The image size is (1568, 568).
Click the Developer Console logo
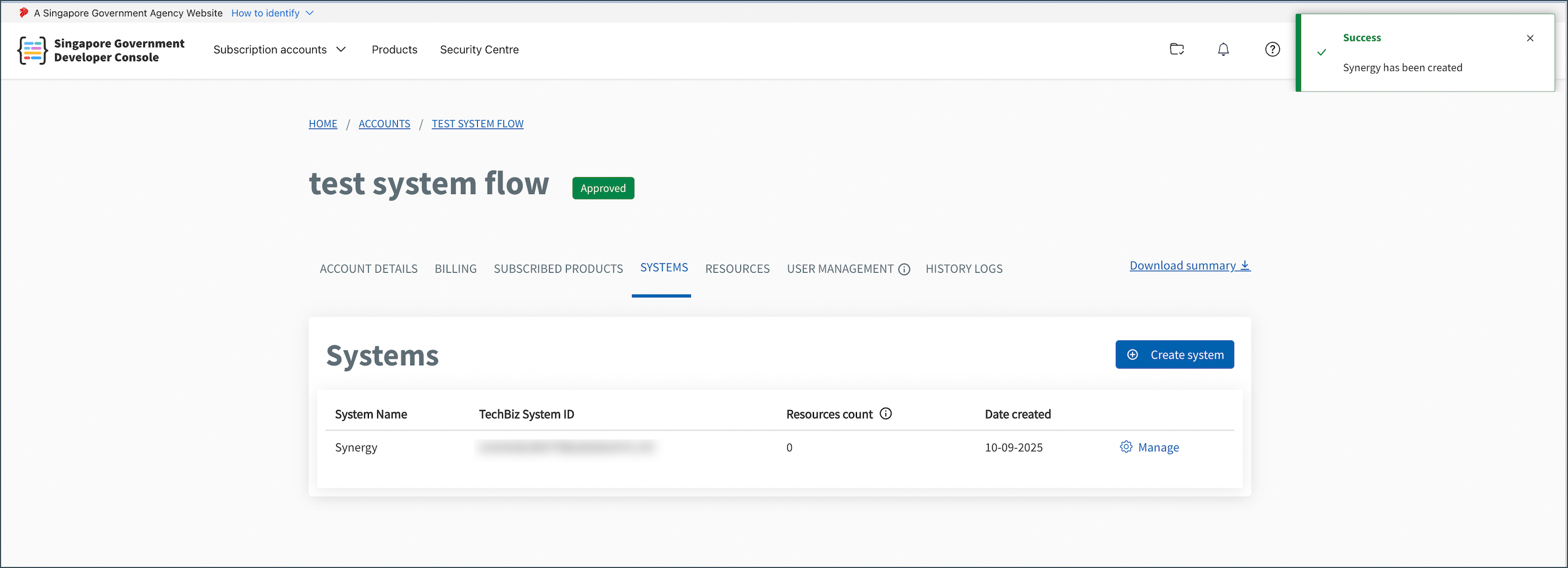[x=33, y=50]
